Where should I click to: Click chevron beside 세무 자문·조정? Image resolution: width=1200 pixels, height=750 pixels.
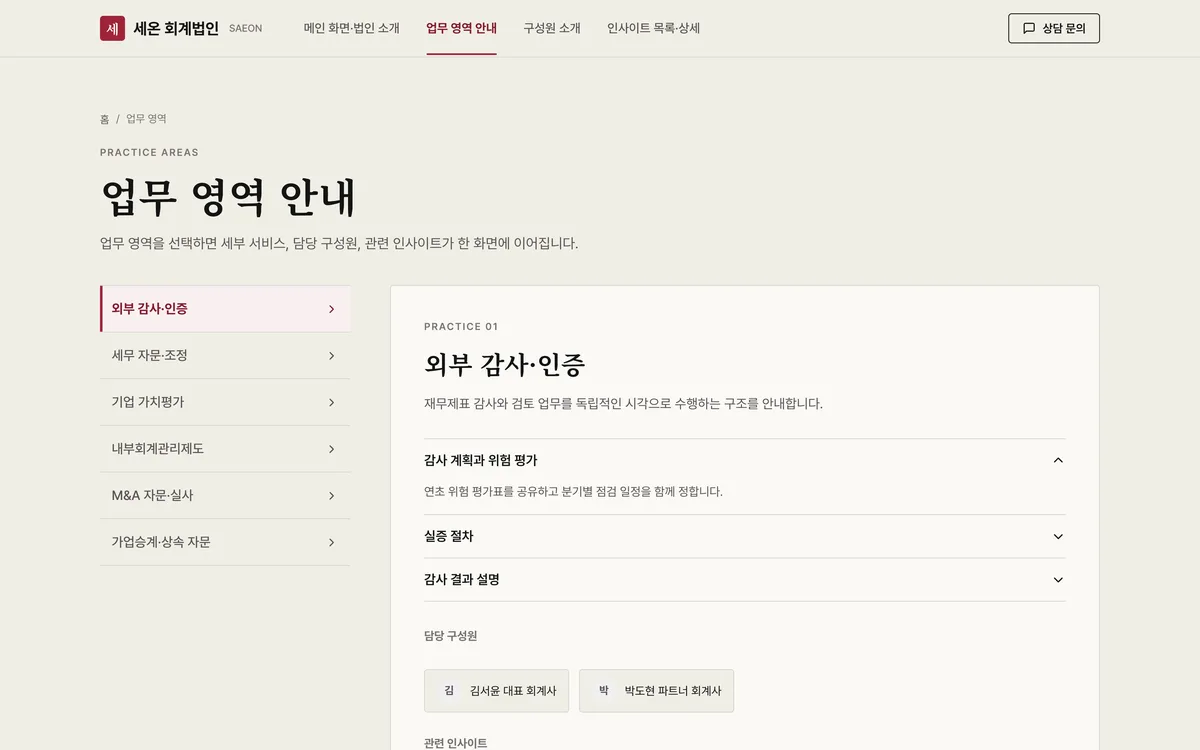click(x=332, y=356)
